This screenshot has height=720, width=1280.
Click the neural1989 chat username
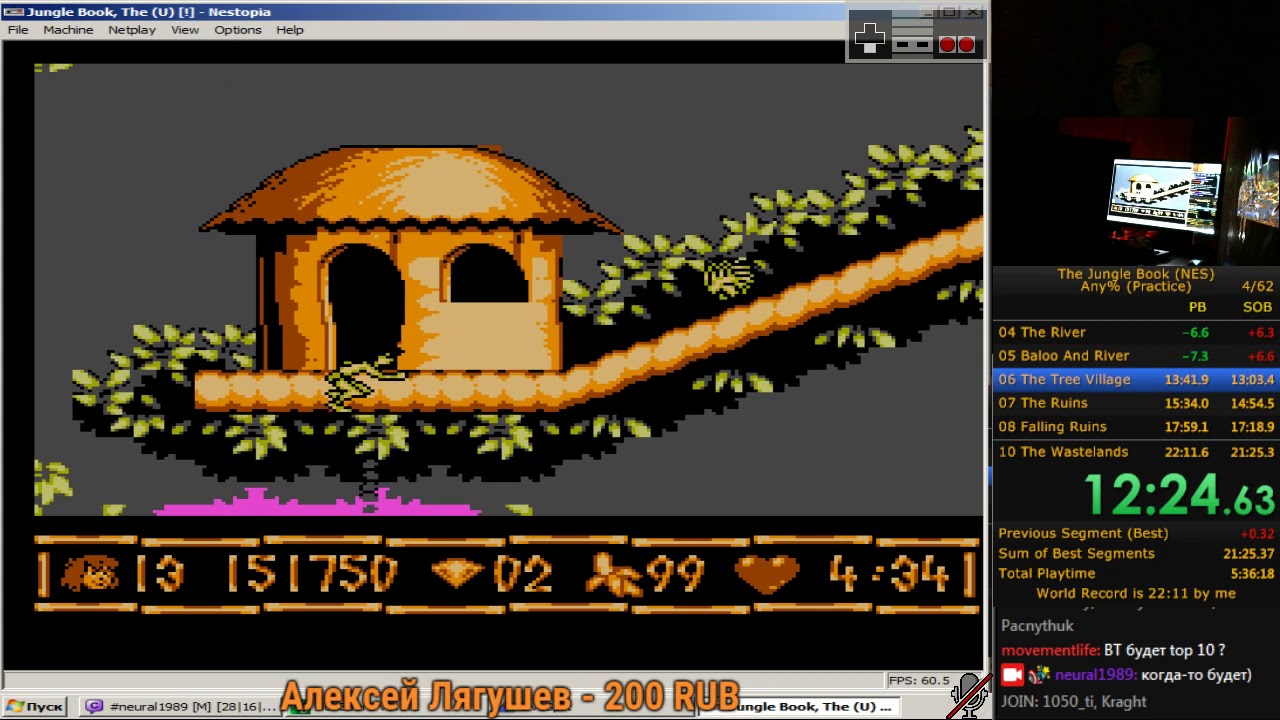point(1095,675)
